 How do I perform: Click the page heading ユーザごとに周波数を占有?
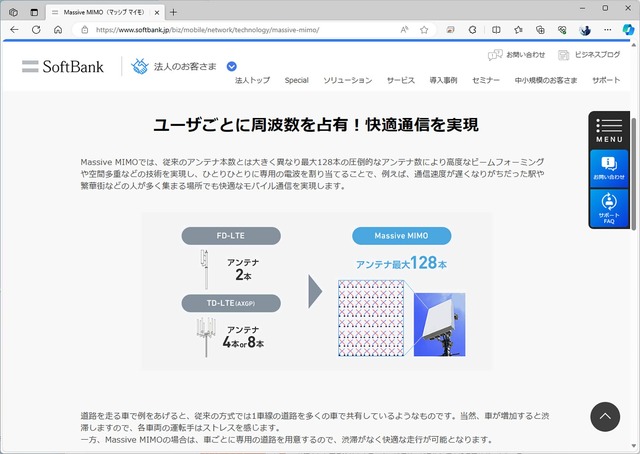[x=316, y=125]
